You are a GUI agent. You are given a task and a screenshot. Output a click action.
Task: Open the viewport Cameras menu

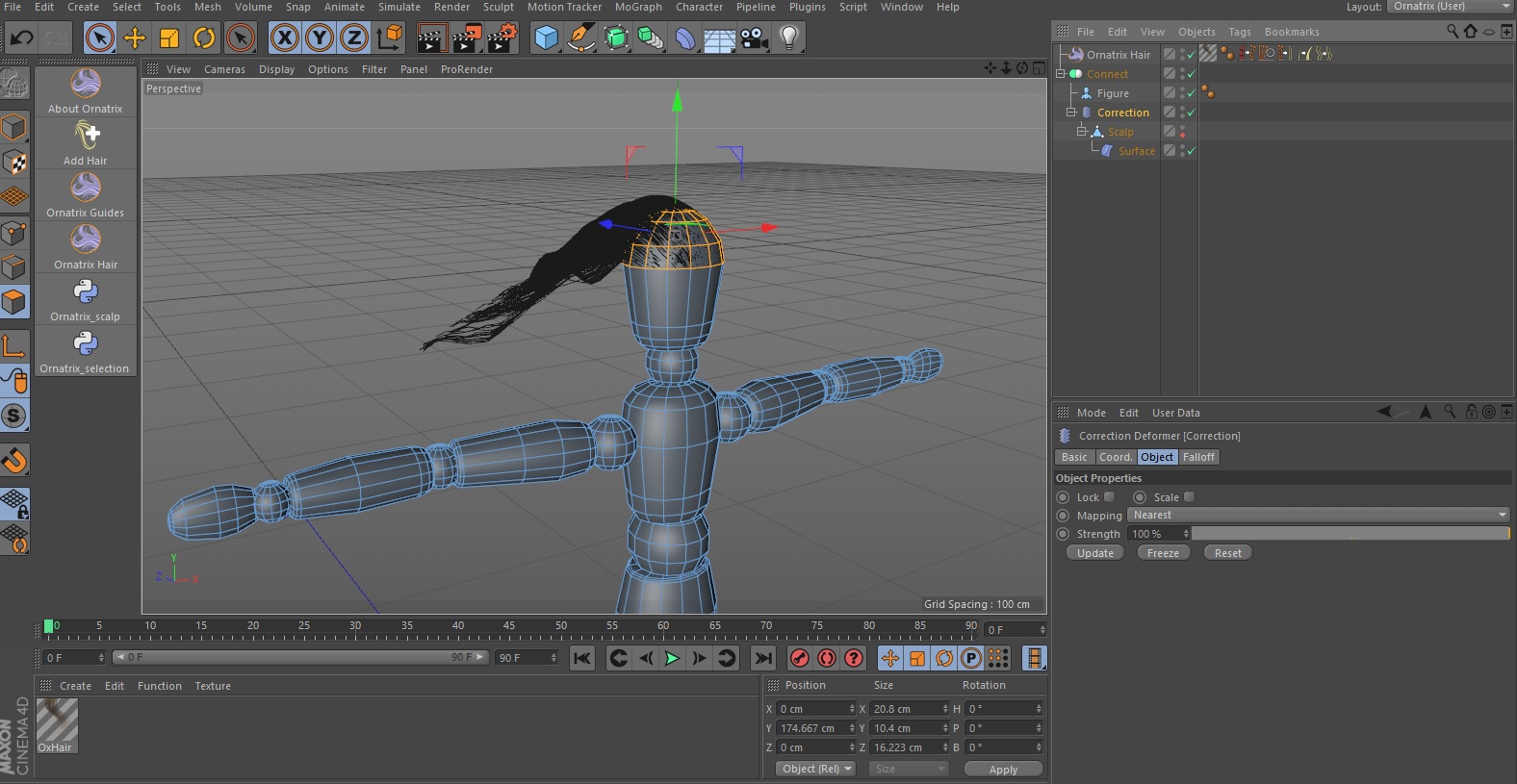pos(224,69)
